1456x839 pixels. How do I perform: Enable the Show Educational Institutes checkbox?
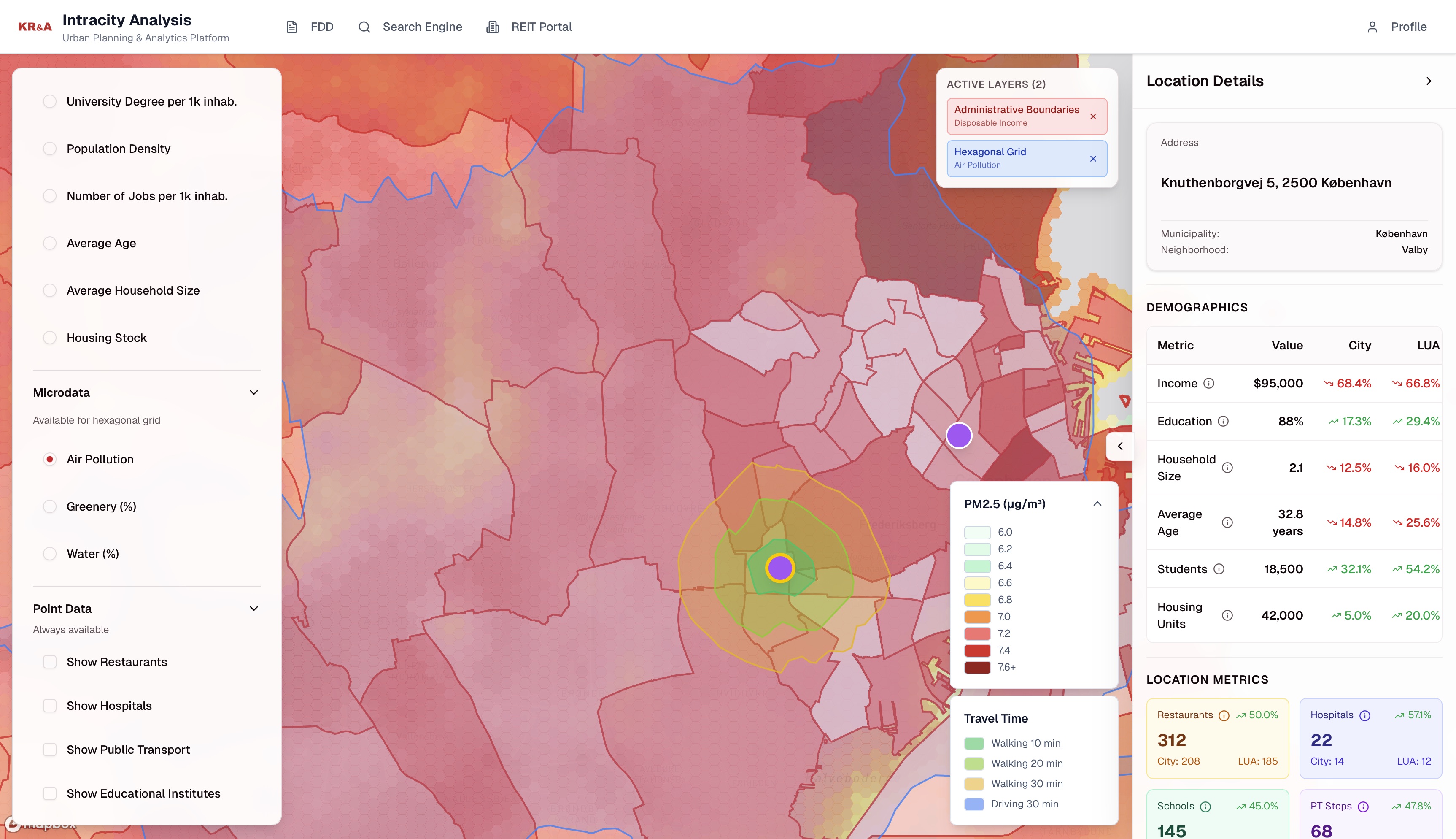click(50, 793)
